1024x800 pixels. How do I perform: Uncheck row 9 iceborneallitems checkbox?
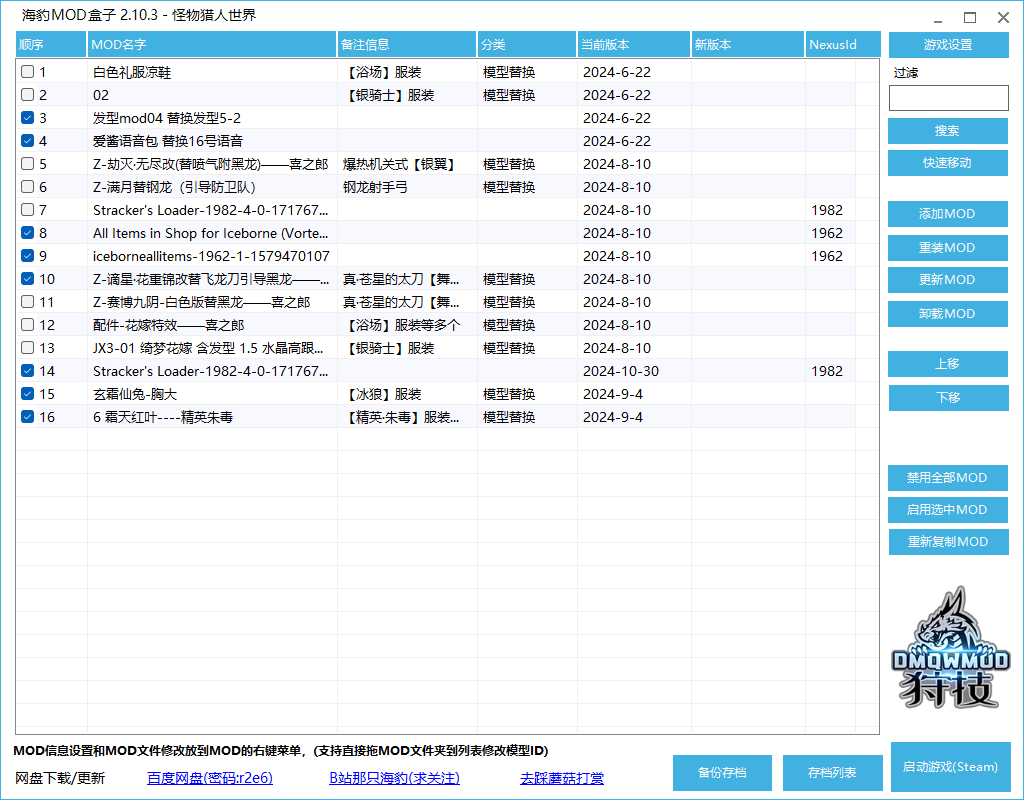pyautogui.click(x=27, y=255)
